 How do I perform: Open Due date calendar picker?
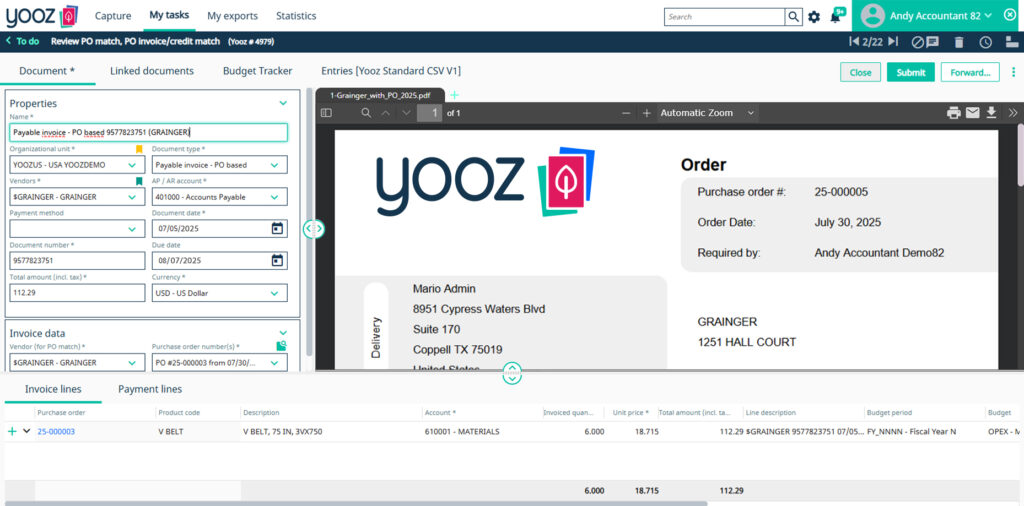[x=278, y=261]
